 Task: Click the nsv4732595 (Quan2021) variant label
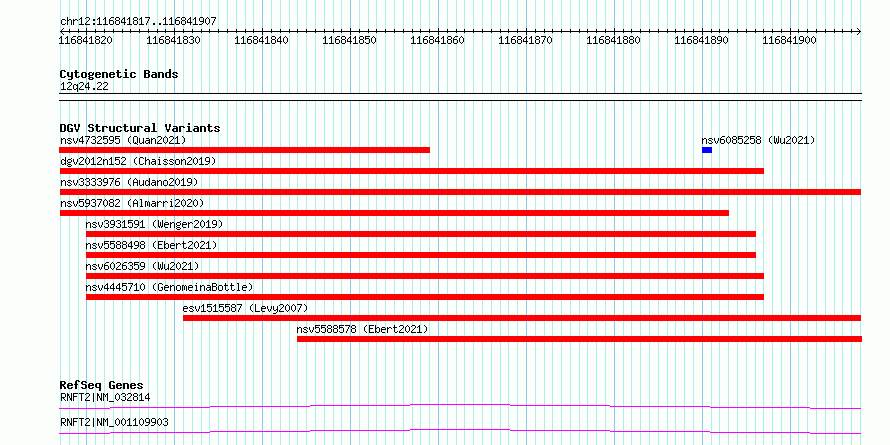point(123,140)
